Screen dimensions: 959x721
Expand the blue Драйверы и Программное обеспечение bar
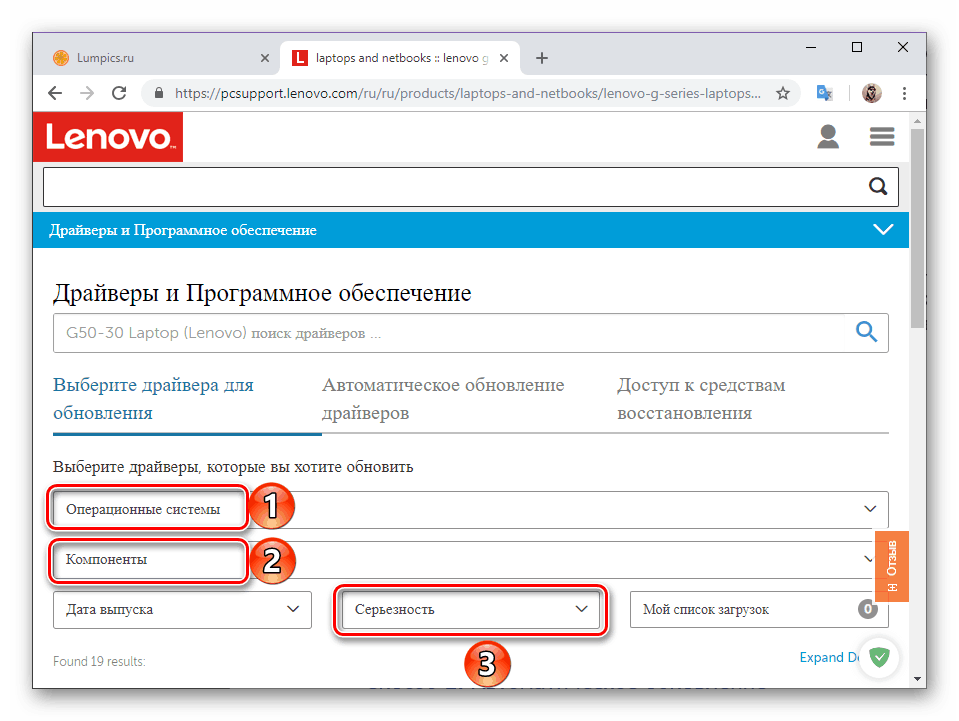coord(470,230)
